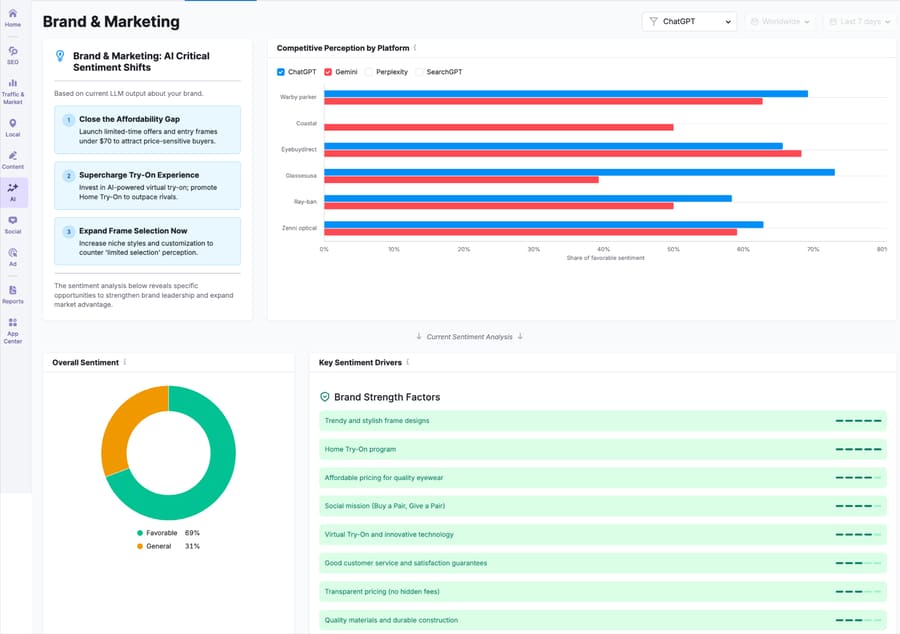Open the ChatGPT platform dropdown
The height and width of the screenshot is (634, 900).
[689, 21]
